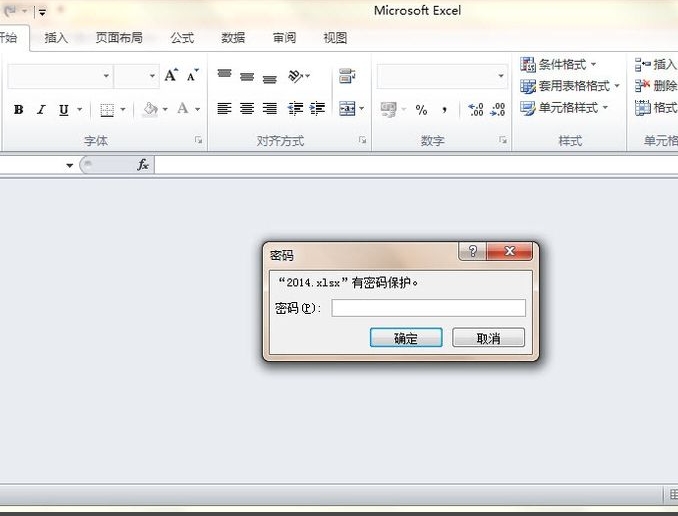Image resolution: width=678 pixels, height=516 pixels.
Task: Click the comma style icon
Action: point(444,110)
